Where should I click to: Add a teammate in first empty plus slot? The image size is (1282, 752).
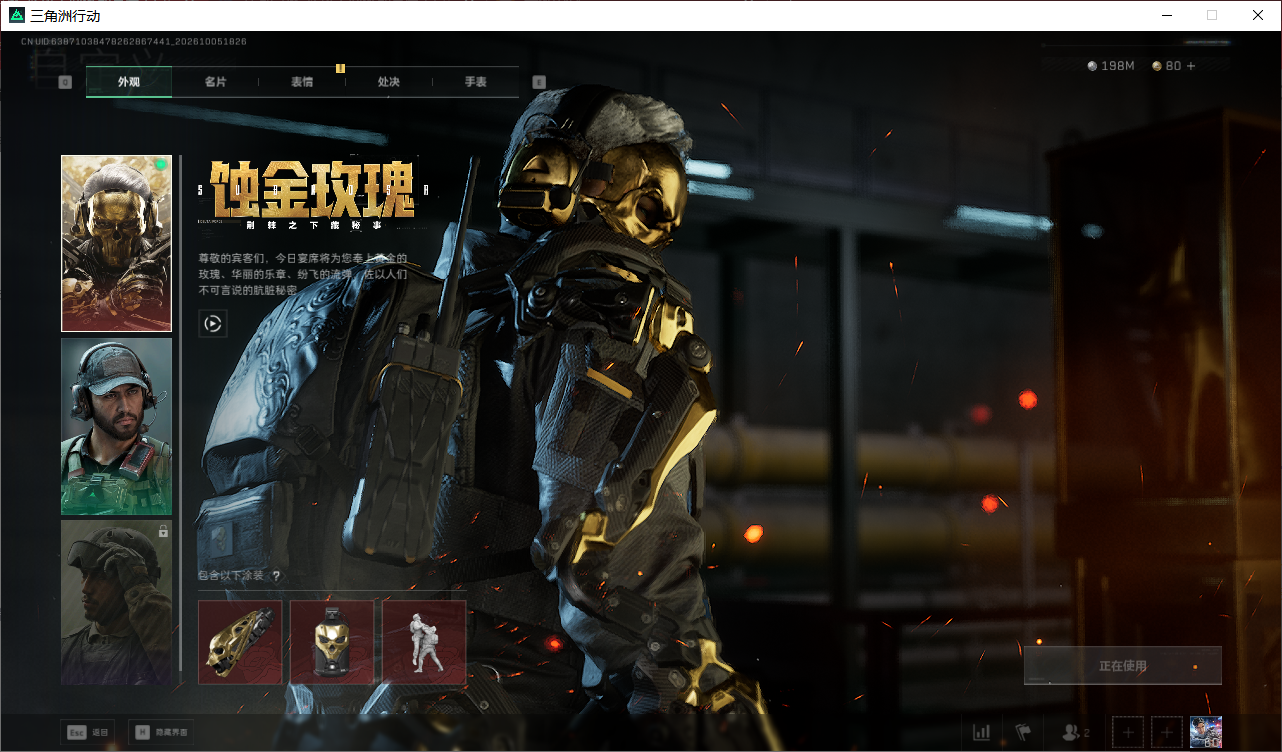tap(1128, 733)
